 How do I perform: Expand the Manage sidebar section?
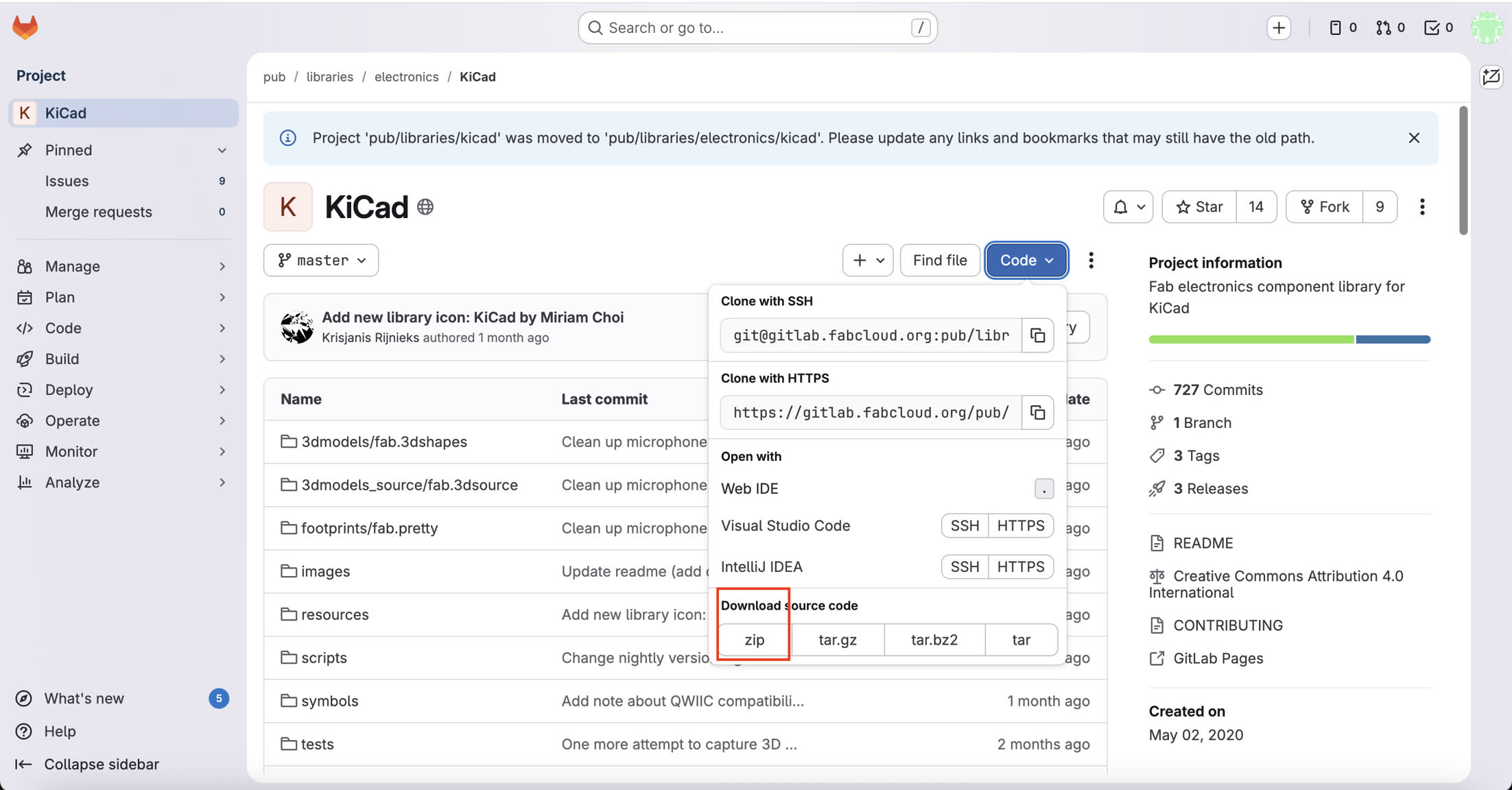[123, 266]
